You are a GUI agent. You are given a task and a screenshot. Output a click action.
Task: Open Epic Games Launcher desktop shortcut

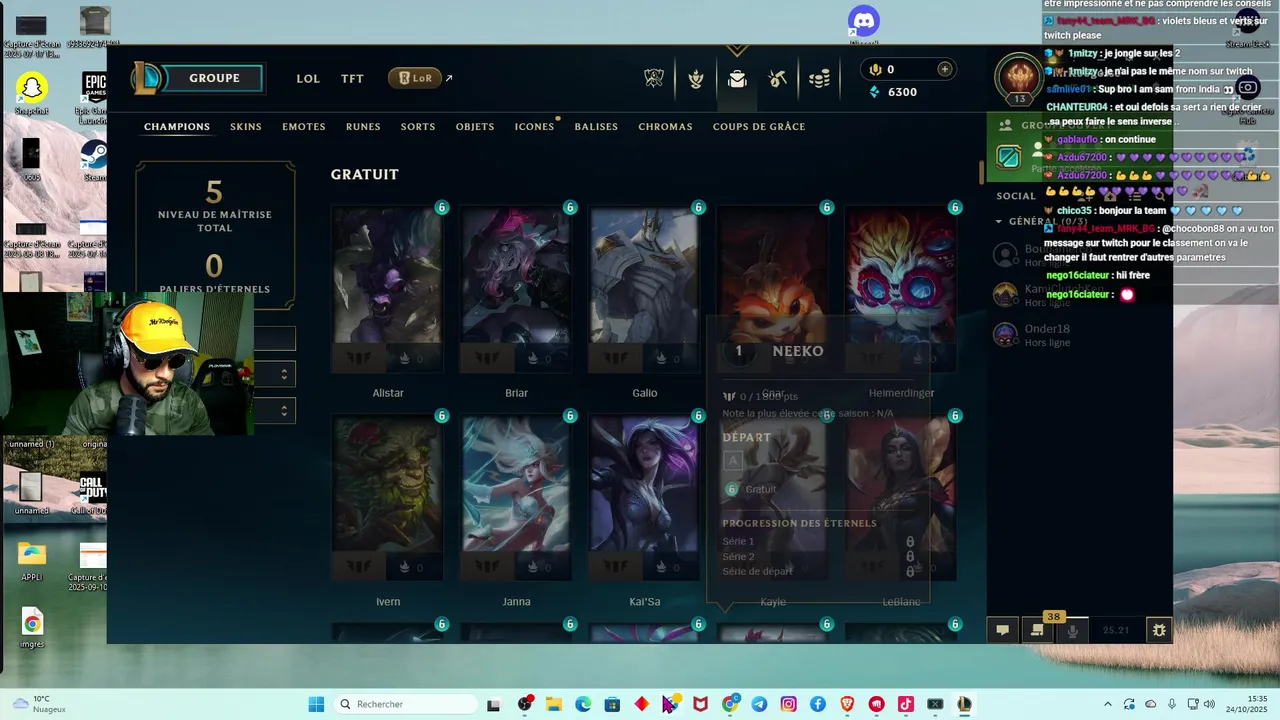[95, 95]
